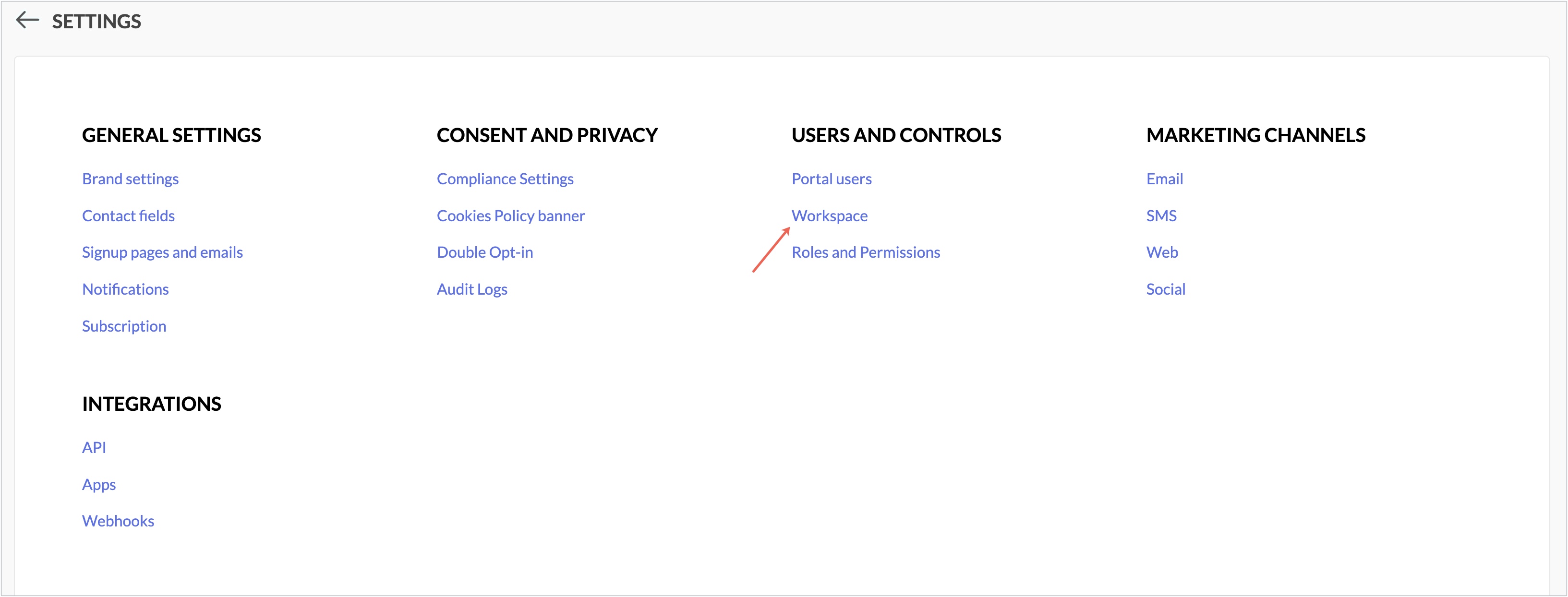Open Brand settings
This screenshot has width=1568, height=597.
(130, 179)
